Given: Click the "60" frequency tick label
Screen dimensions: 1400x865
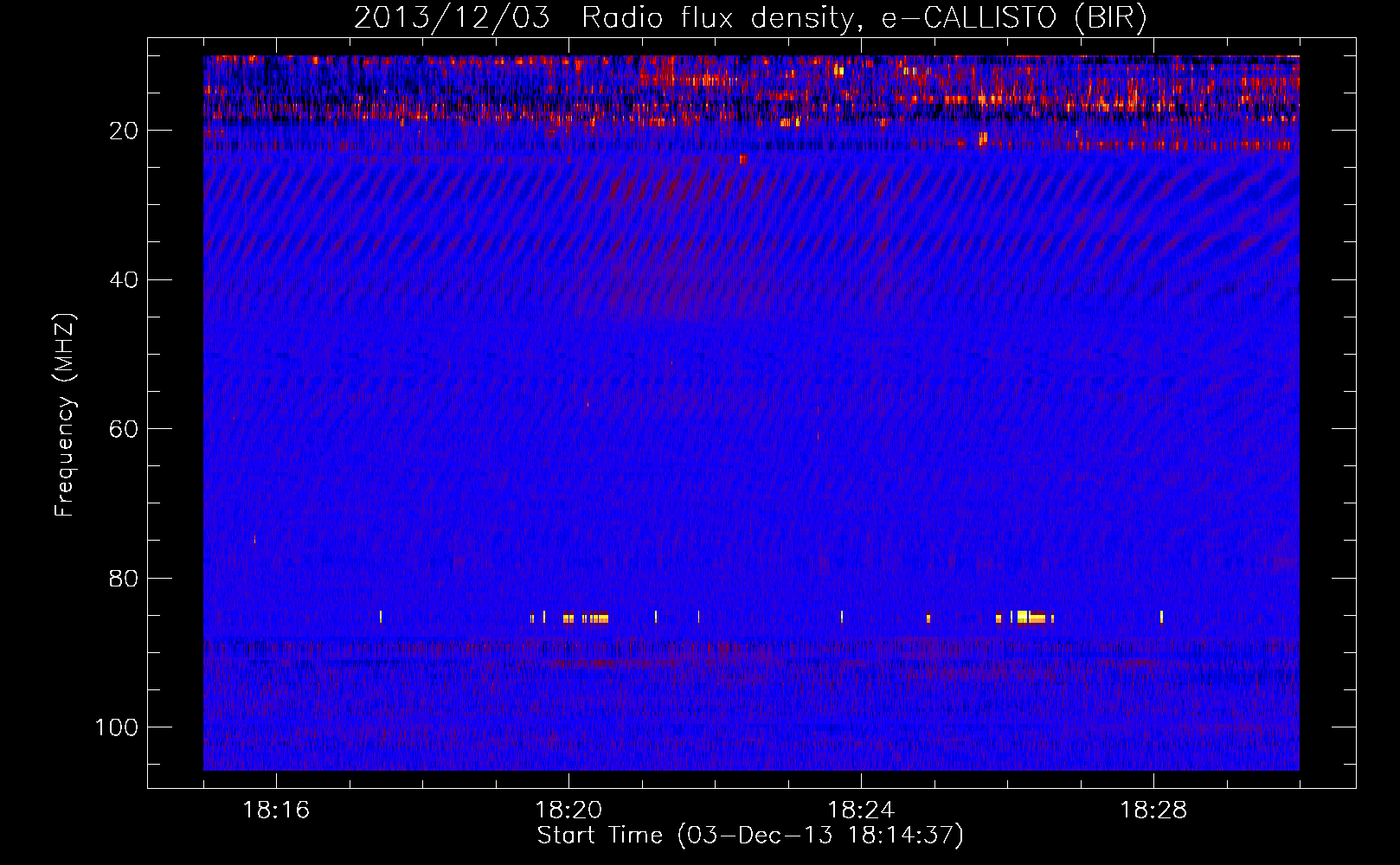Looking at the screenshot, I should [x=125, y=429].
